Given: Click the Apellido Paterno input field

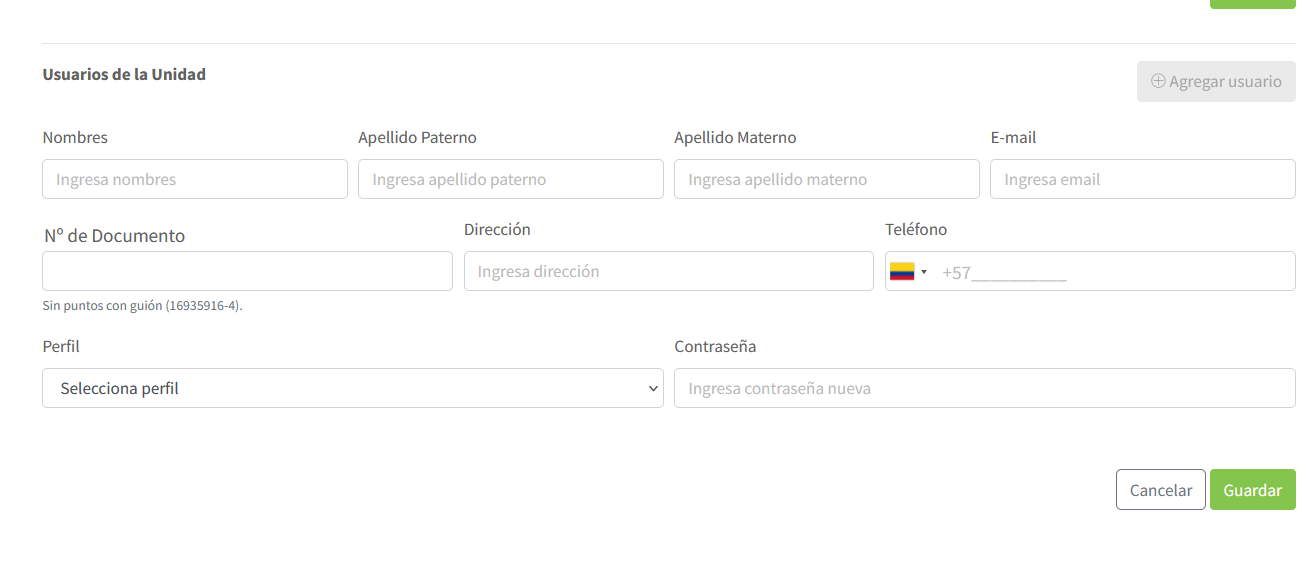Looking at the screenshot, I should pos(511,179).
